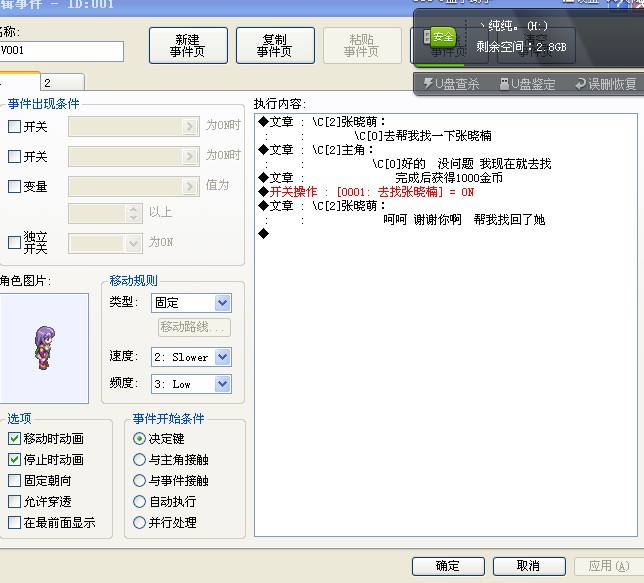Select red 开关操作 command line

(366, 192)
